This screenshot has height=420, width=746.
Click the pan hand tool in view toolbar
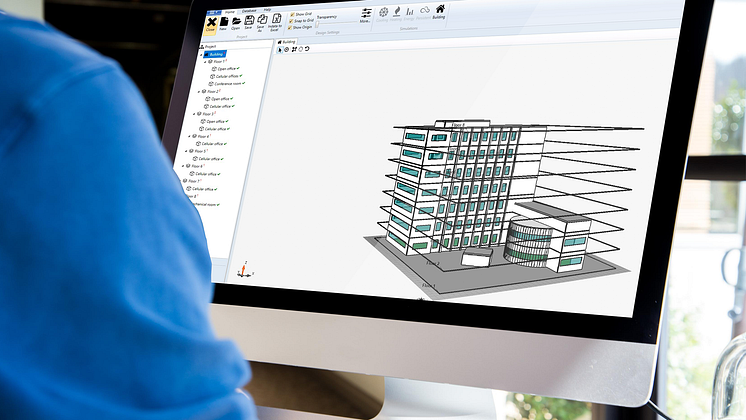pos(300,49)
